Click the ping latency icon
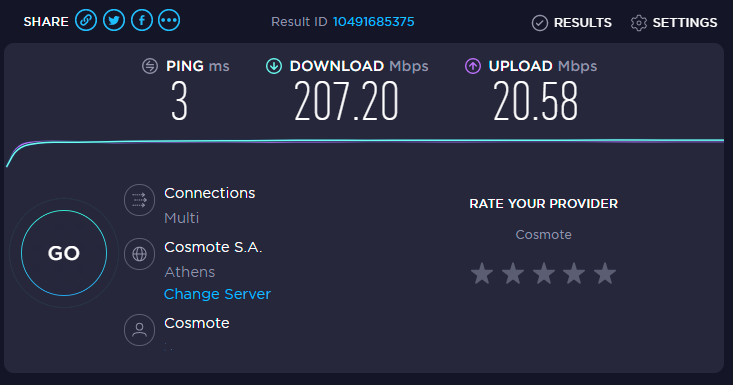 click(x=150, y=66)
